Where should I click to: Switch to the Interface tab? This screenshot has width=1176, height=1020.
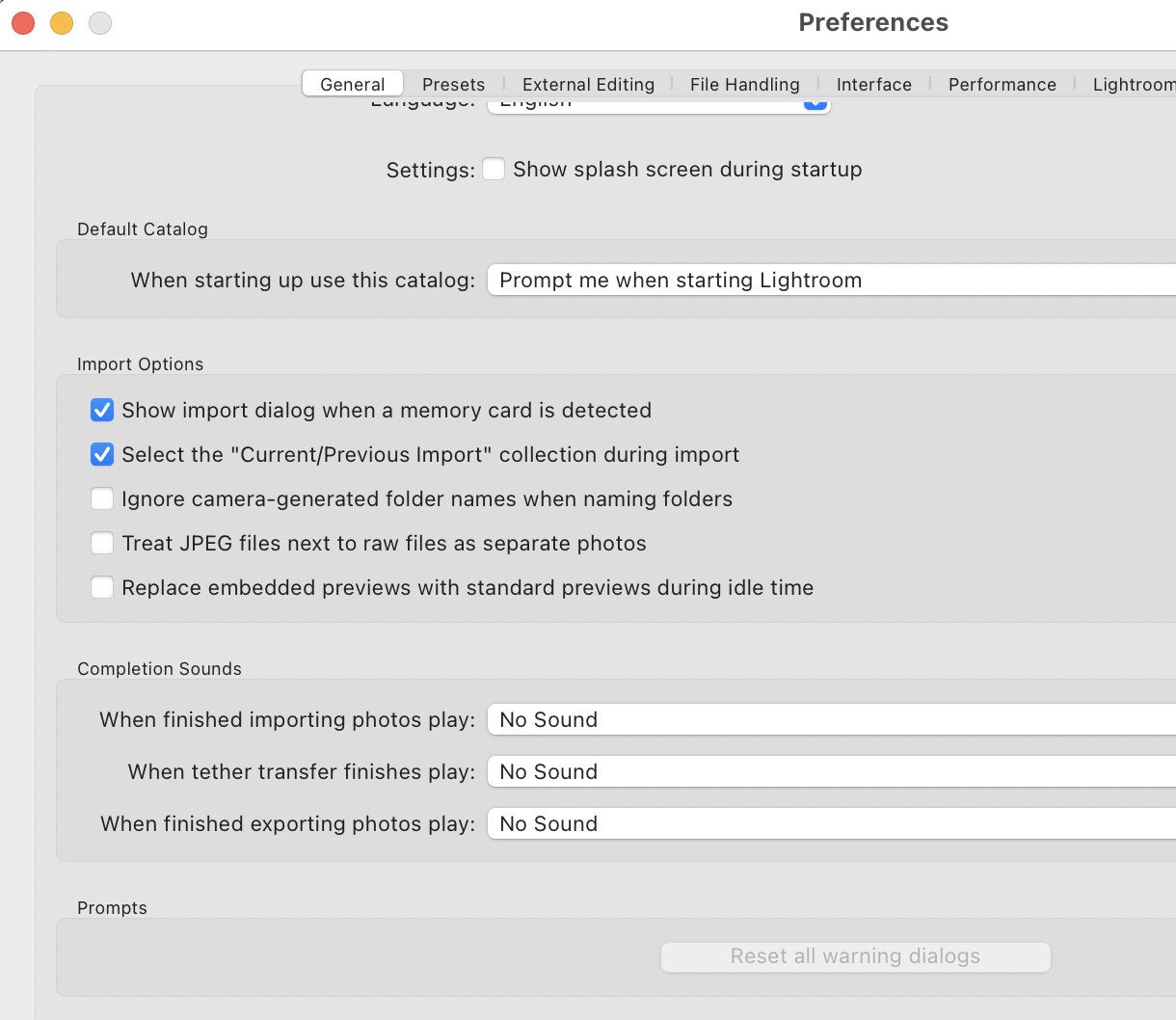tap(873, 84)
